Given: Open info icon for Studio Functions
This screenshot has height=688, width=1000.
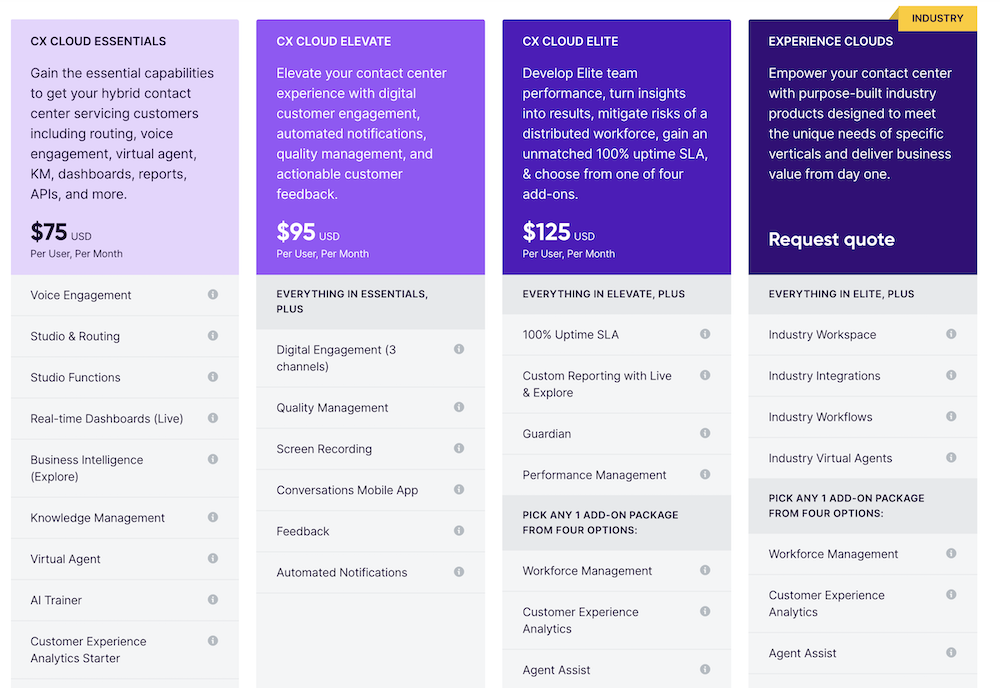Looking at the screenshot, I should [213, 377].
